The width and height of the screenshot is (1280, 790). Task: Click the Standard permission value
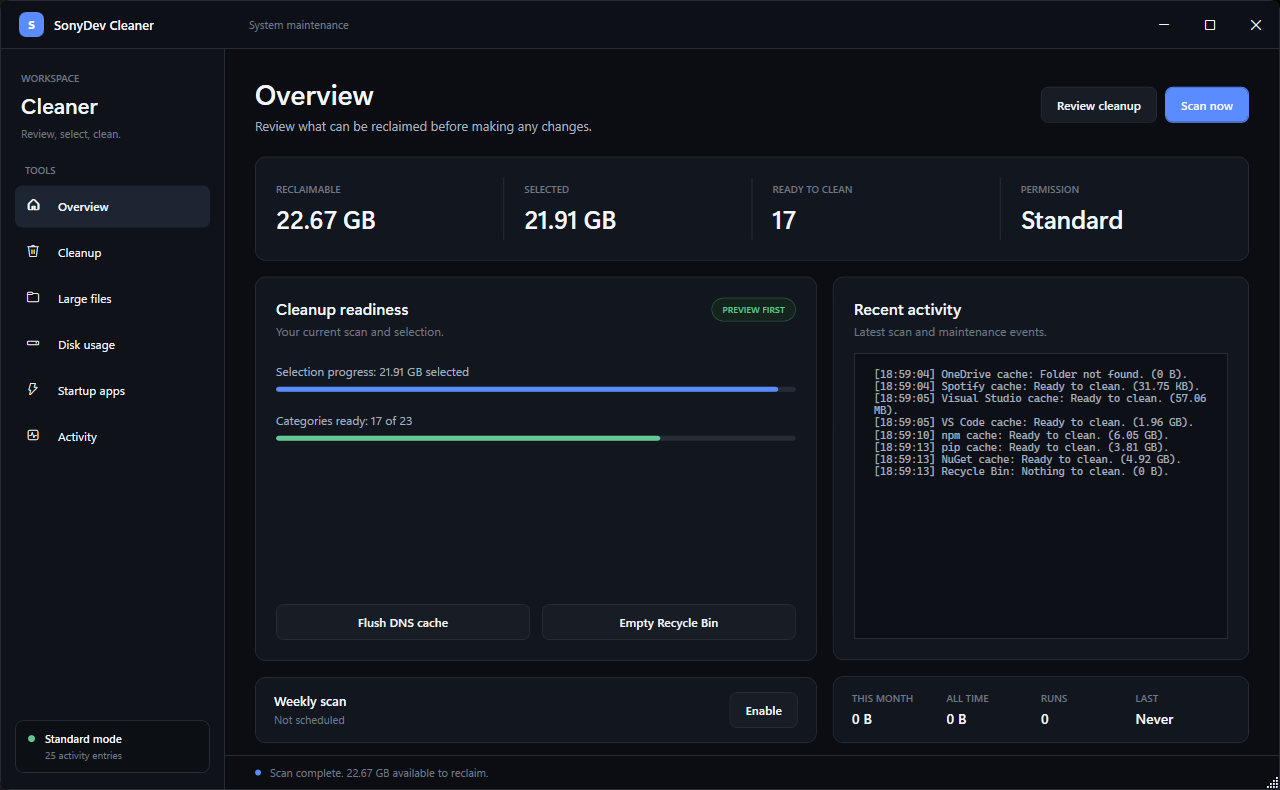[x=1072, y=220]
